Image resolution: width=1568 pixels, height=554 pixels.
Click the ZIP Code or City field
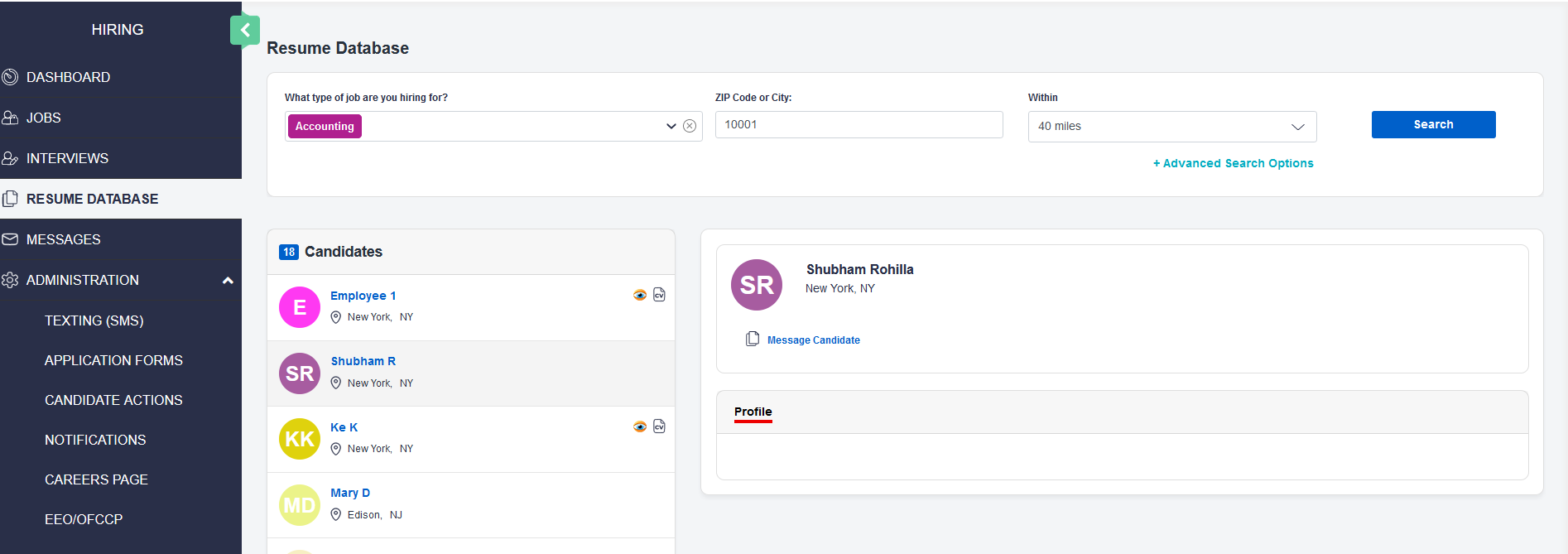(859, 124)
